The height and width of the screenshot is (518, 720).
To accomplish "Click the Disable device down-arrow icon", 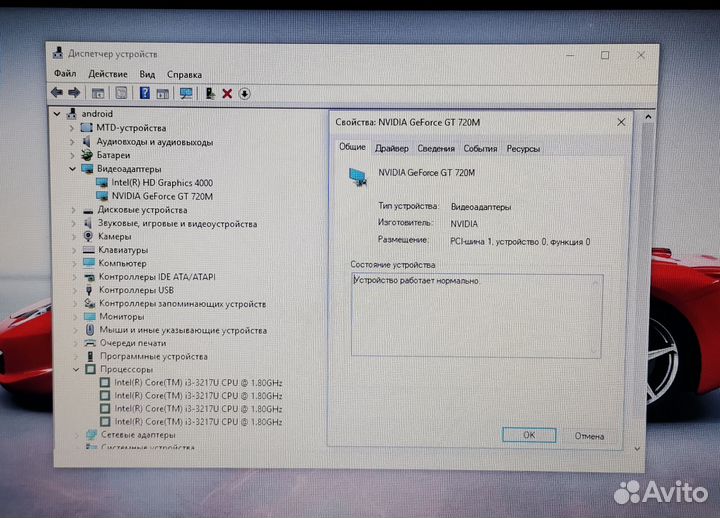I will pyautogui.click(x=244, y=93).
